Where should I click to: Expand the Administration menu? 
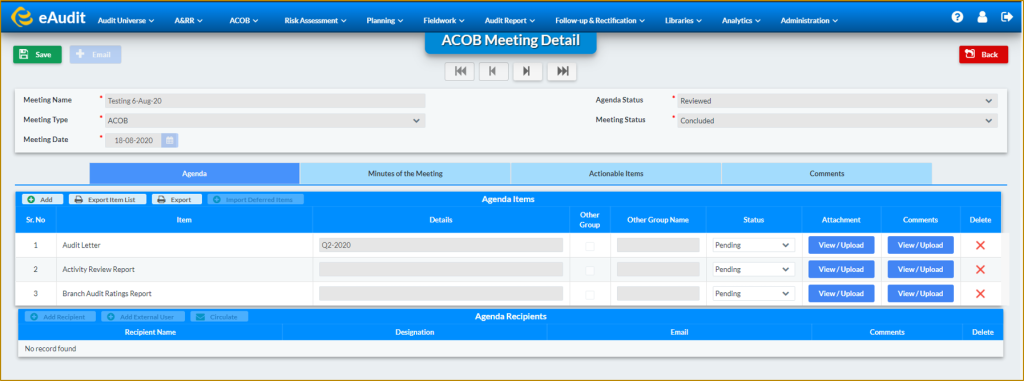coord(809,20)
